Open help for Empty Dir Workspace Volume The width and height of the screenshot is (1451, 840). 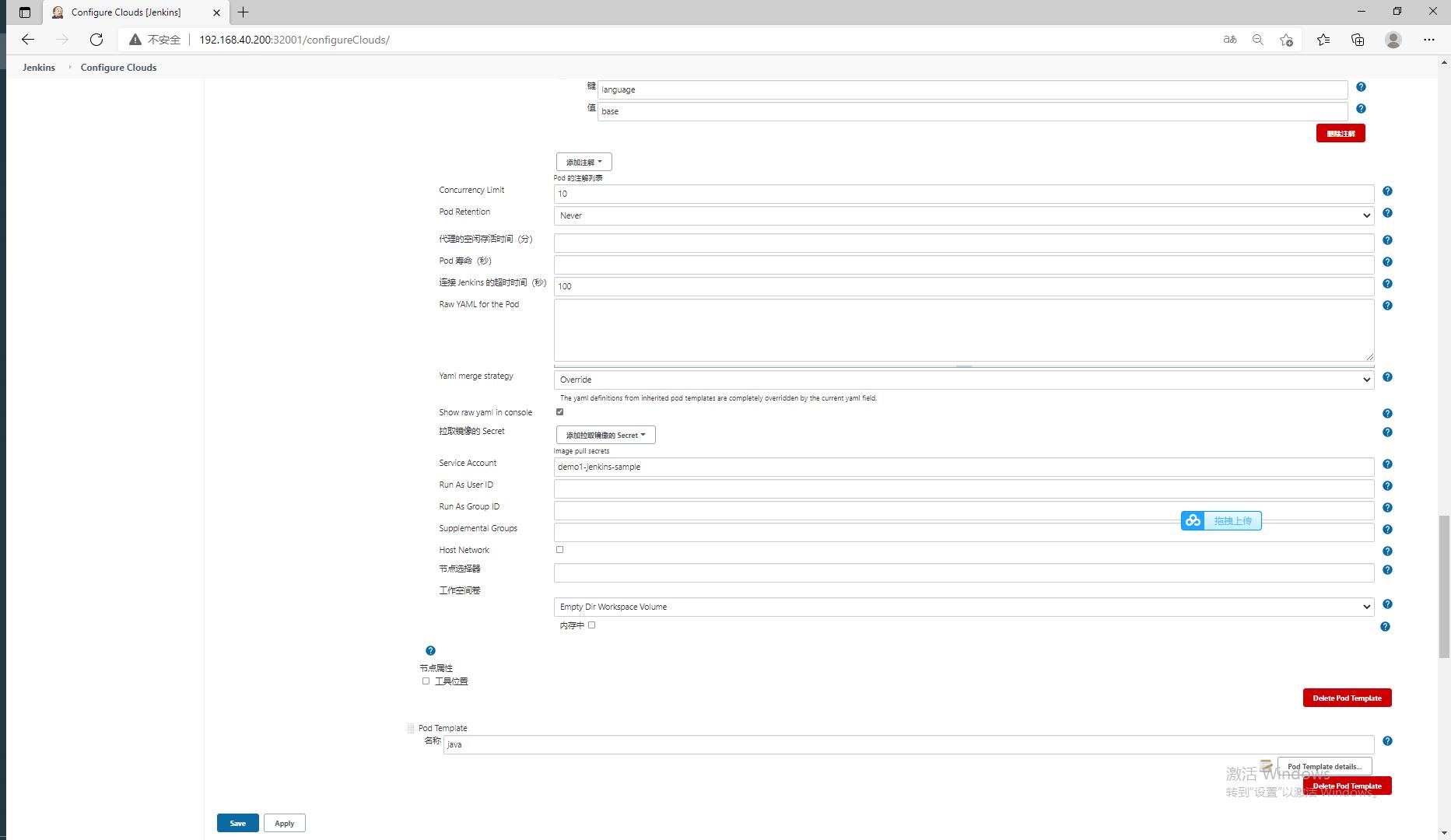[x=1387, y=604]
